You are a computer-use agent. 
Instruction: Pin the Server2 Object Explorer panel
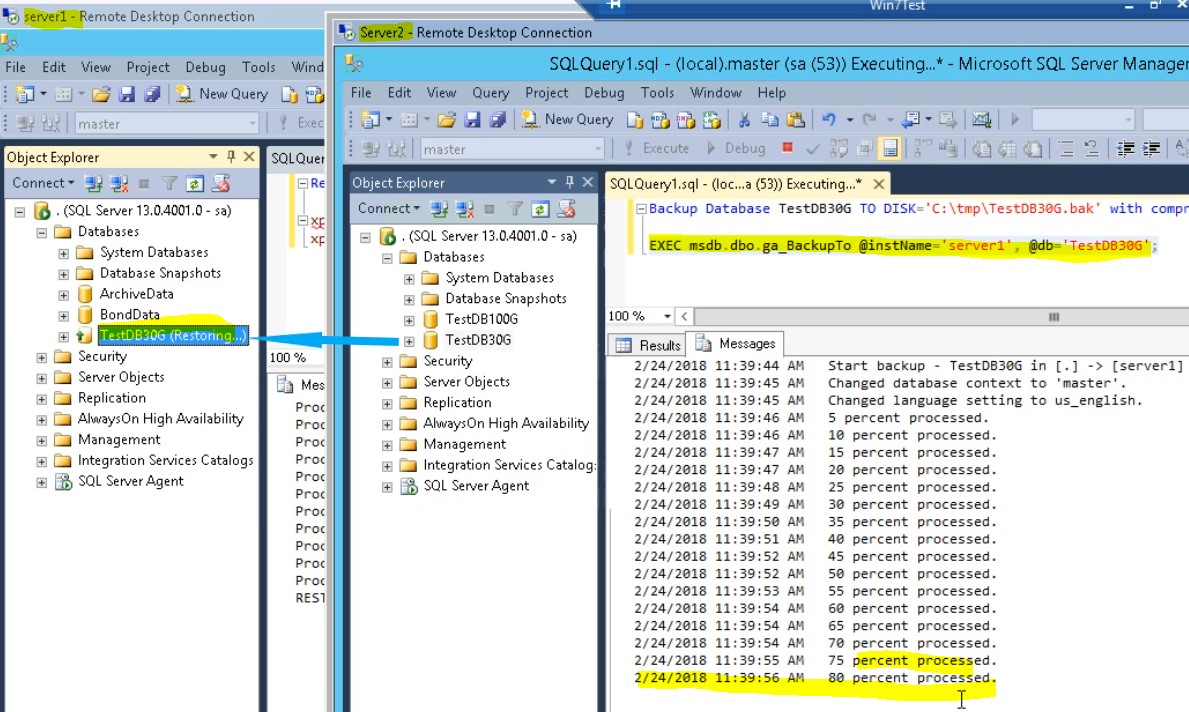(571, 182)
